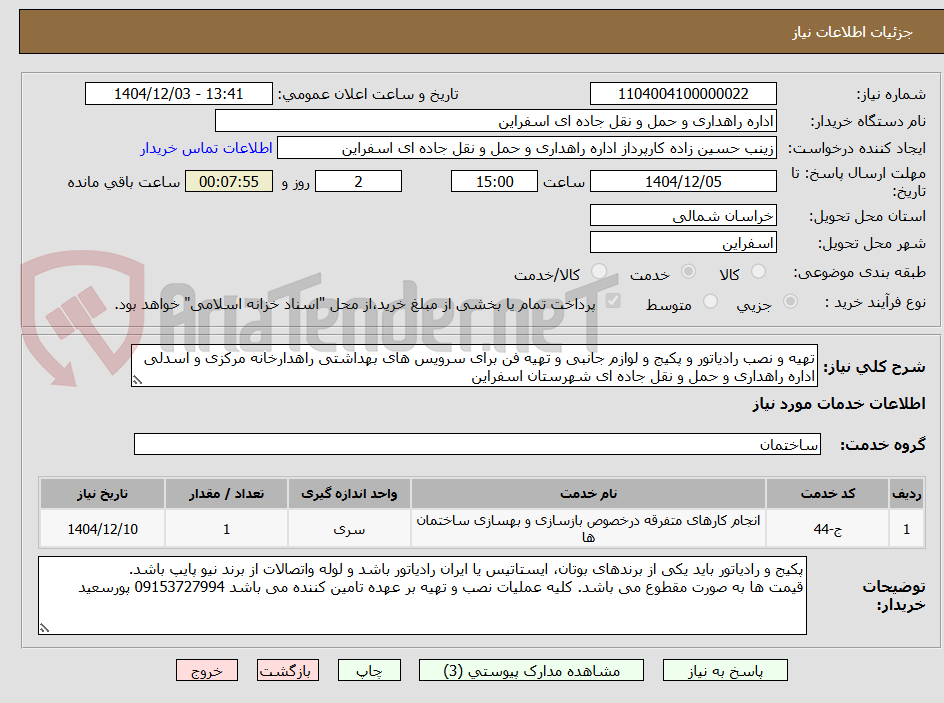Click the deadline date field 1404/12/05
944x703 pixels.
683,181
